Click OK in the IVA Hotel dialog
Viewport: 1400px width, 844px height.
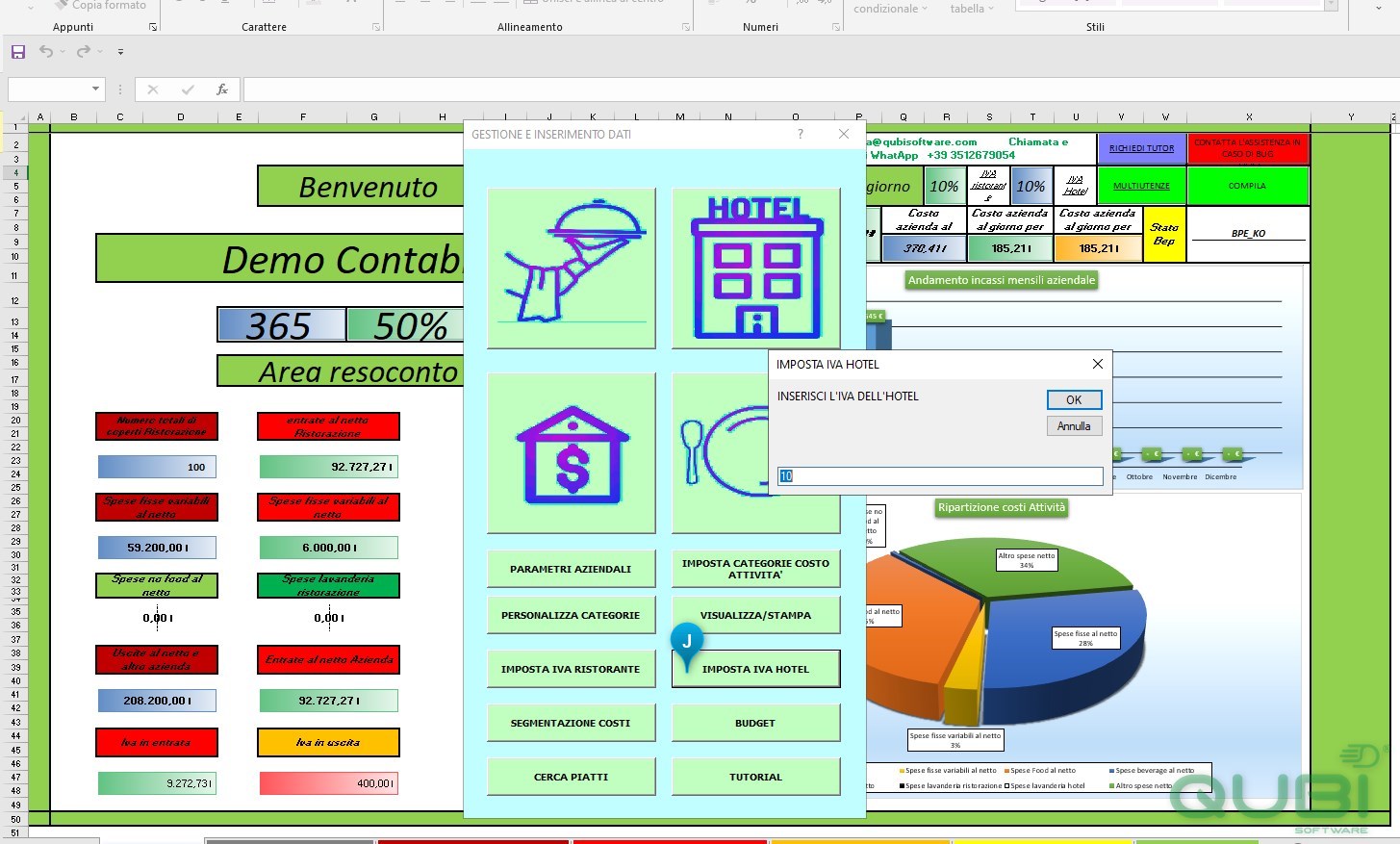pyautogui.click(x=1074, y=399)
